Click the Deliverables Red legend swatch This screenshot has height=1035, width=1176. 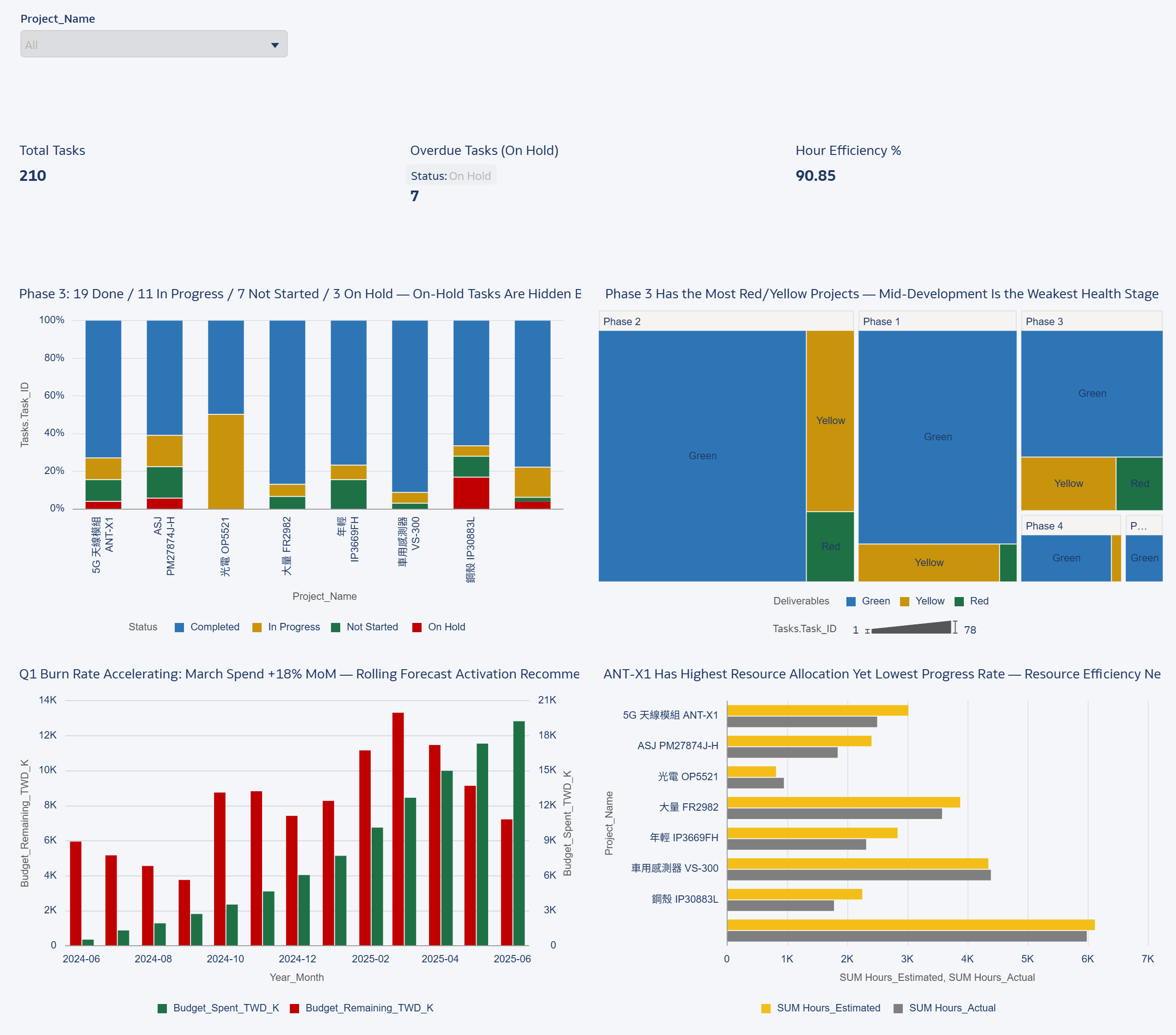point(959,601)
